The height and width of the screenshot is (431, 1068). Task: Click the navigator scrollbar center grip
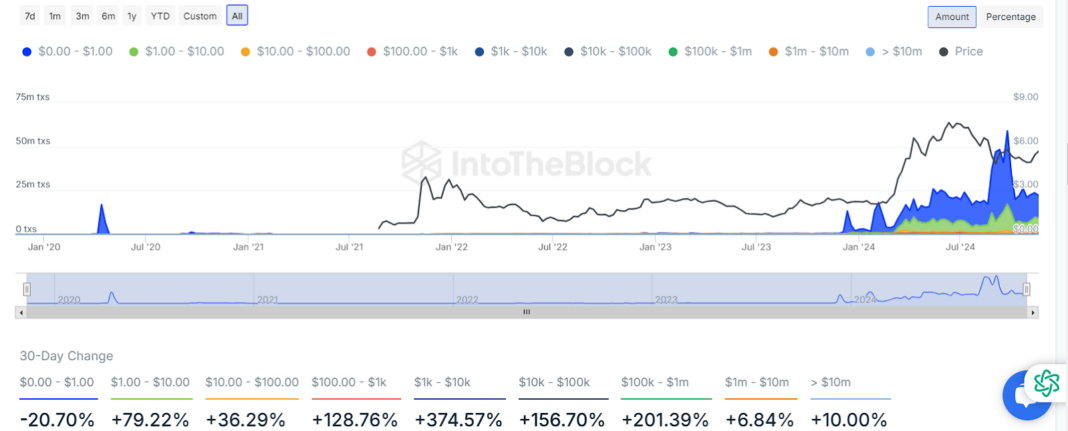pos(527,312)
